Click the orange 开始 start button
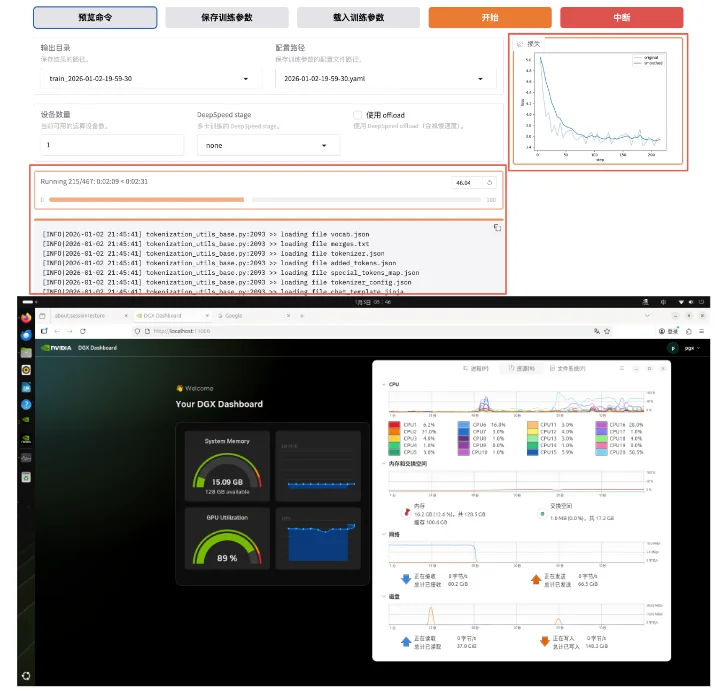 pyautogui.click(x=489, y=18)
